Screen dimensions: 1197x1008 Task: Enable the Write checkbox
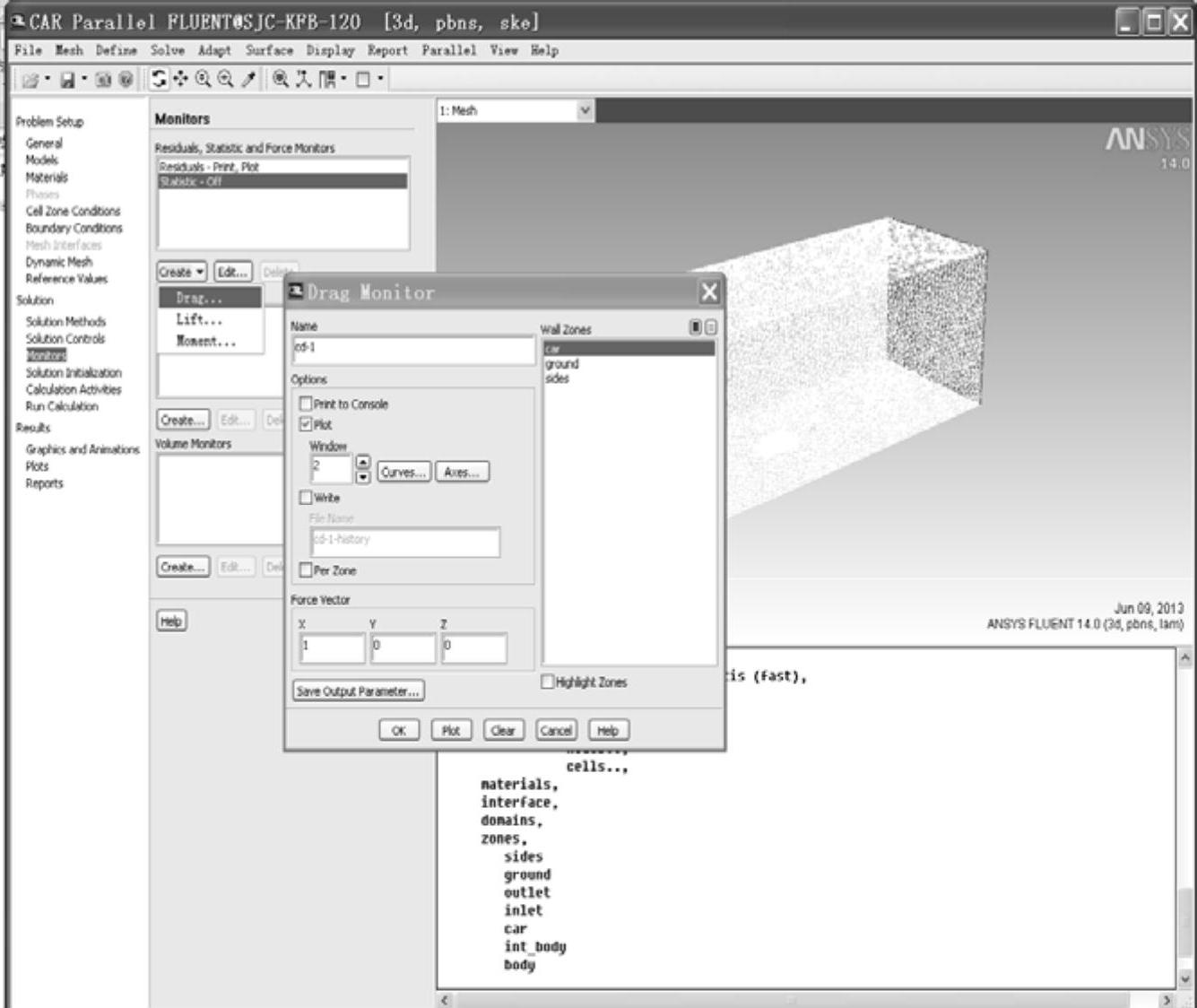(306, 497)
